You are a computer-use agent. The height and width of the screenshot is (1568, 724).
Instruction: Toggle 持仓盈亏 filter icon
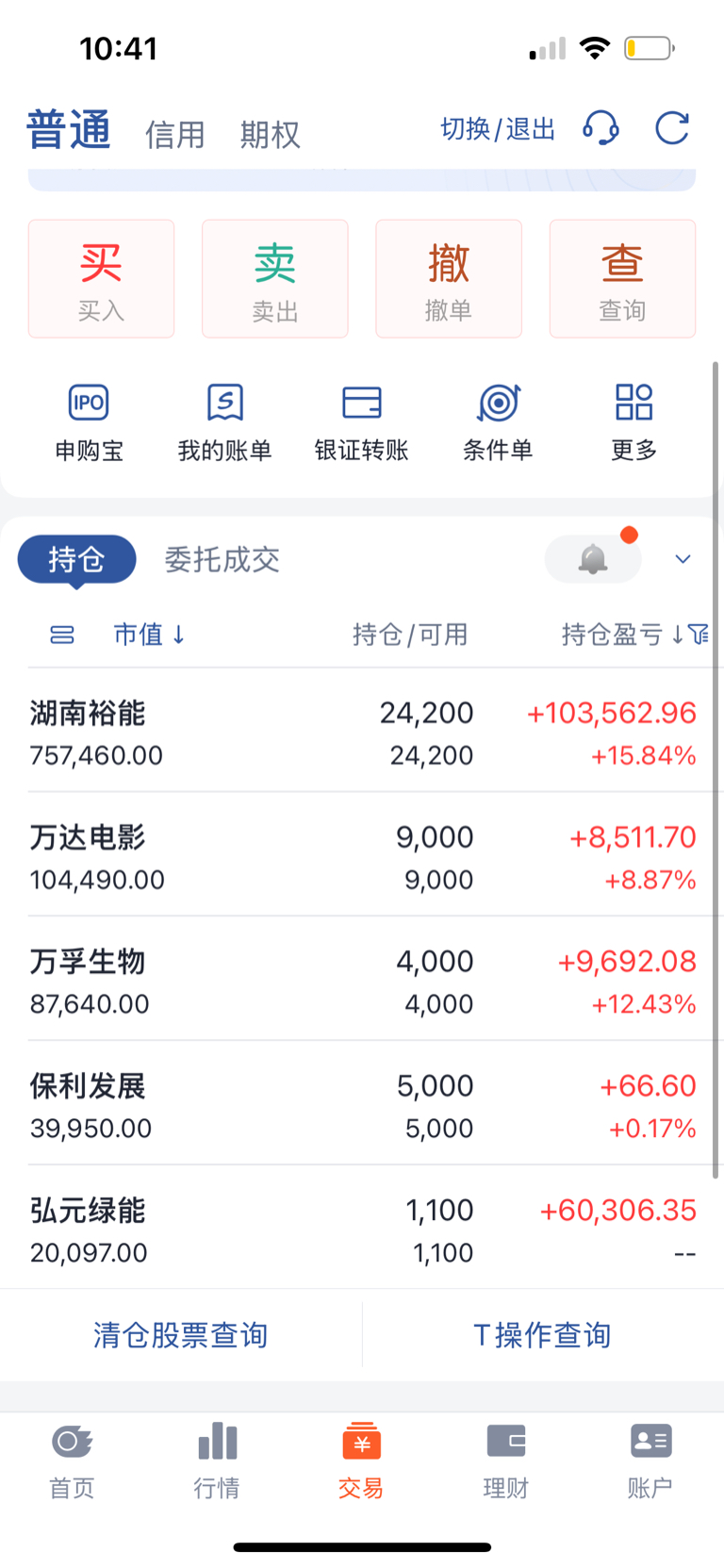[699, 635]
